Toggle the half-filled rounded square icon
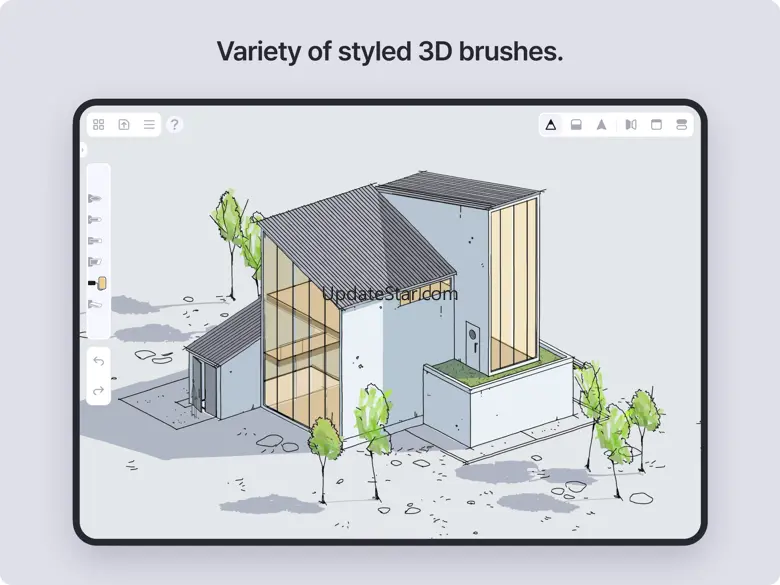Image resolution: width=780 pixels, height=585 pixels. click(x=576, y=124)
